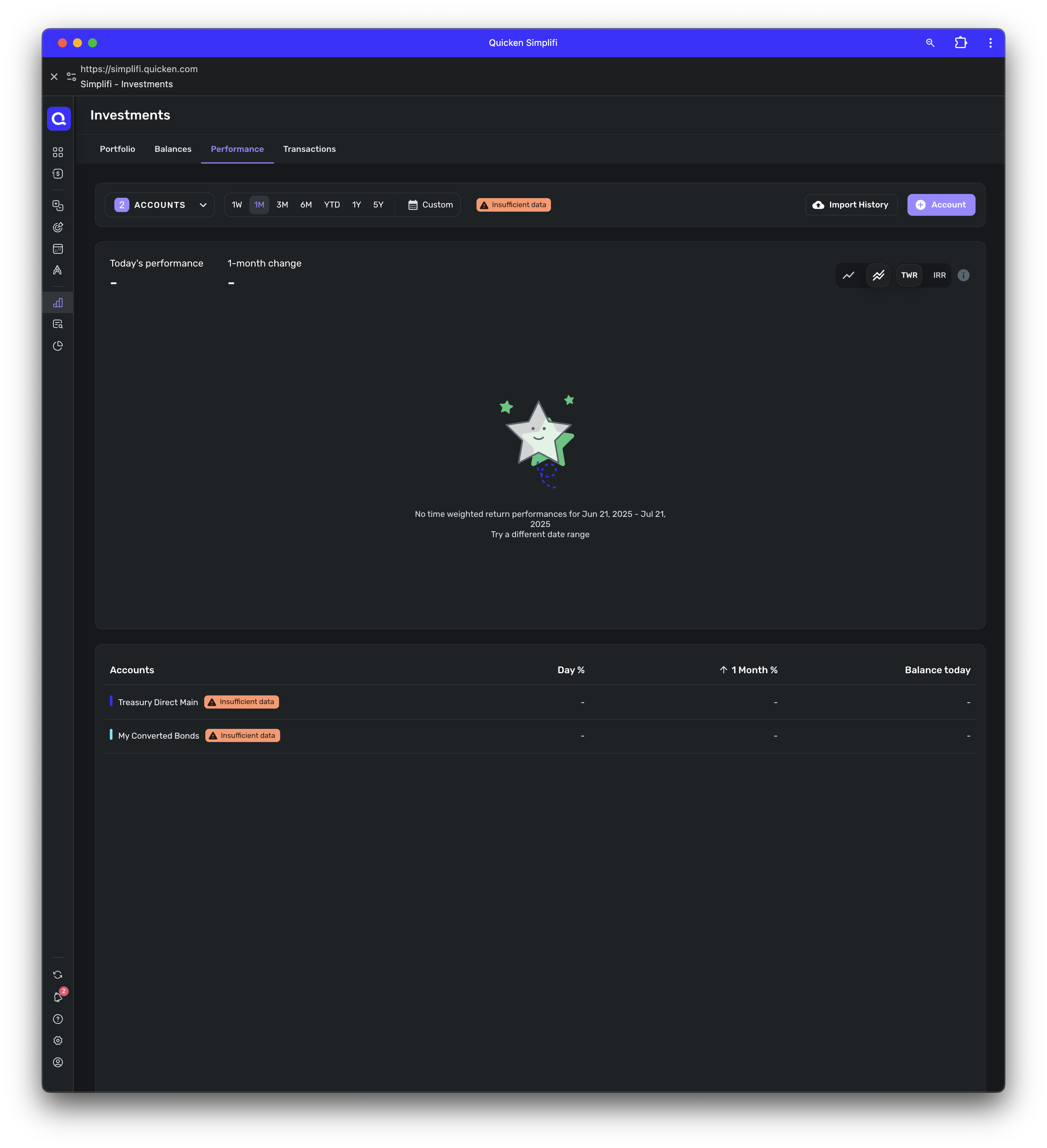
Task: Open the sync refresh icon in sidebar
Action: coord(58,975)
